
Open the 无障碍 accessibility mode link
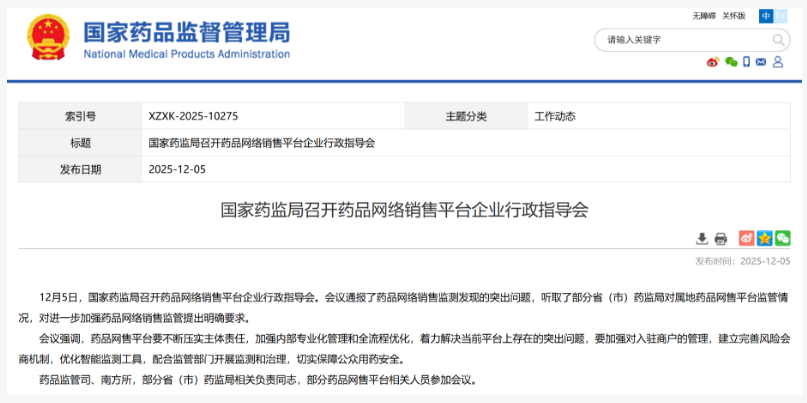(704, 16)
